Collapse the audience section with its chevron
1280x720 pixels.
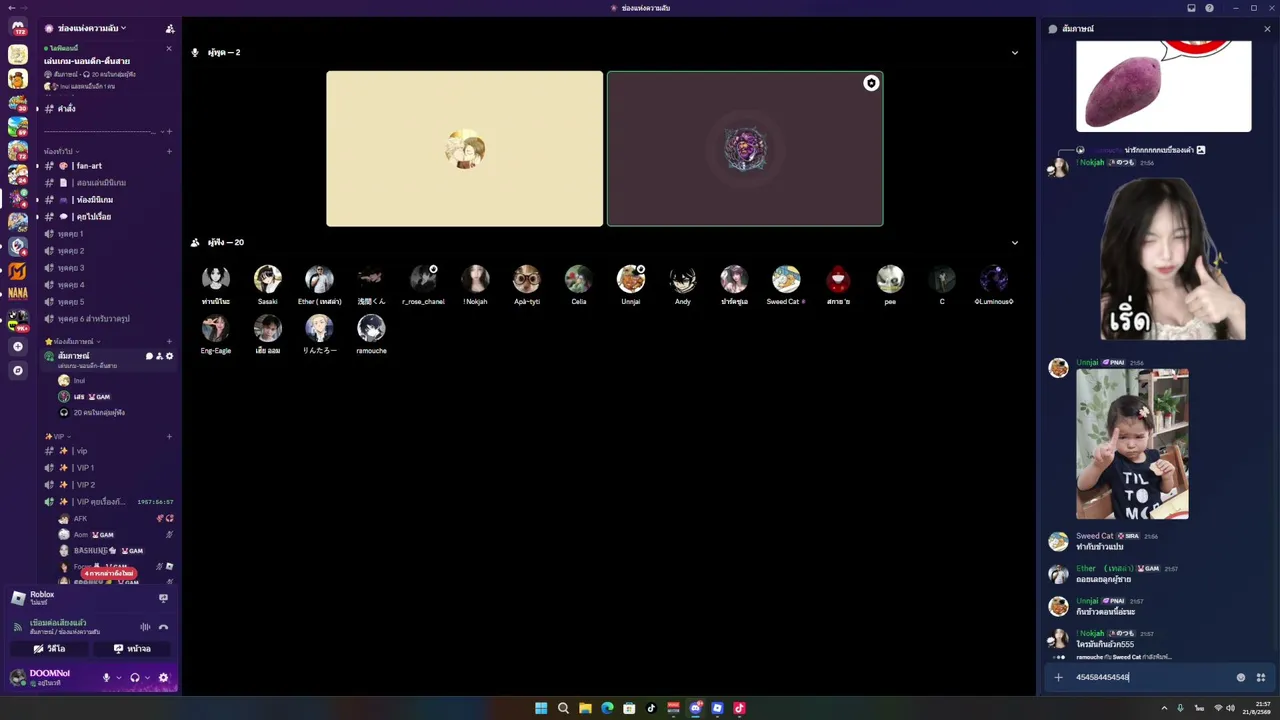(1015, 243)
